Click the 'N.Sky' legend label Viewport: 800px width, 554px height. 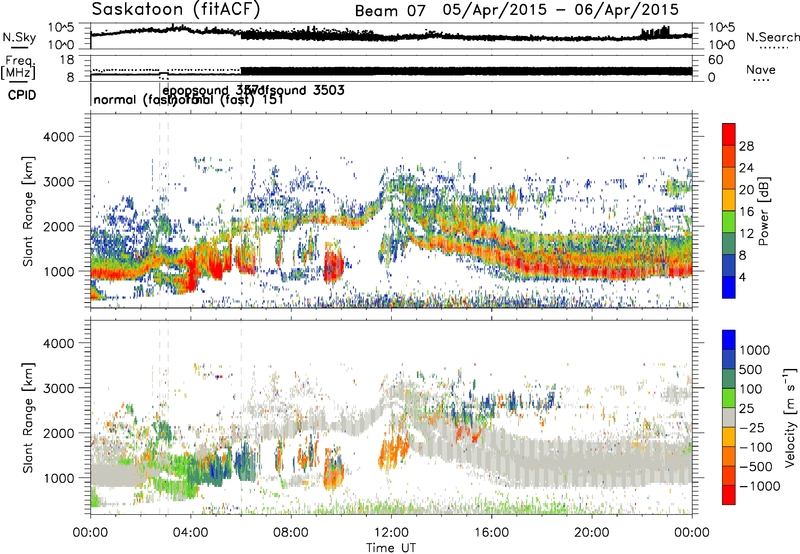click(18, 37)
